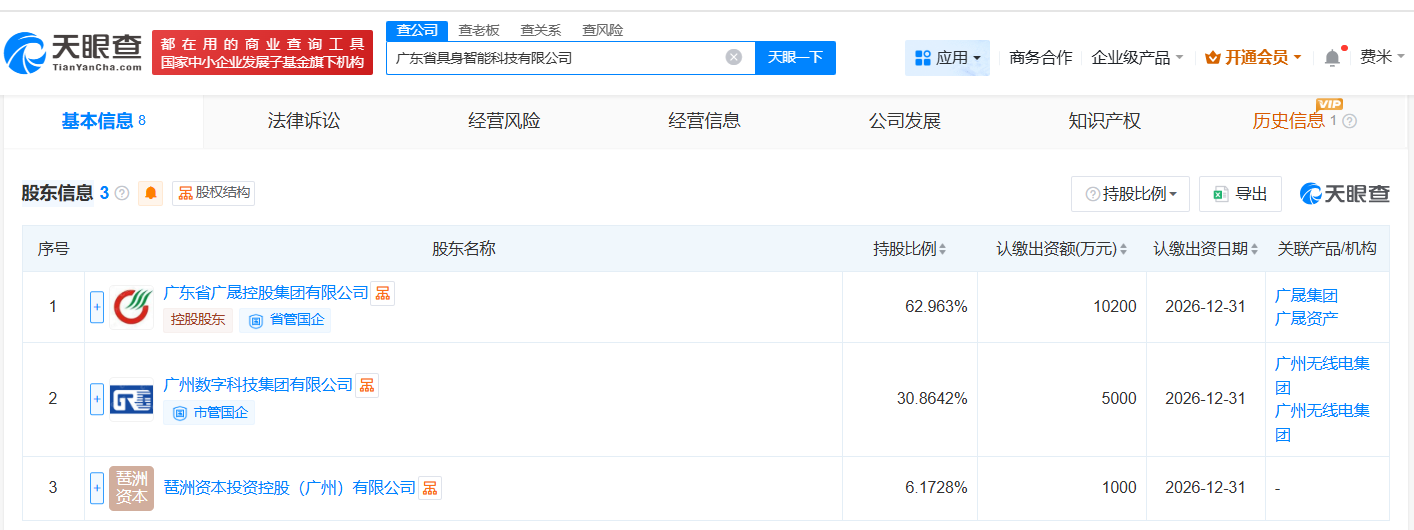Expand shareholder row 1 with the plus button
This screenshot has width=1414, height=530.
point(97,307)
